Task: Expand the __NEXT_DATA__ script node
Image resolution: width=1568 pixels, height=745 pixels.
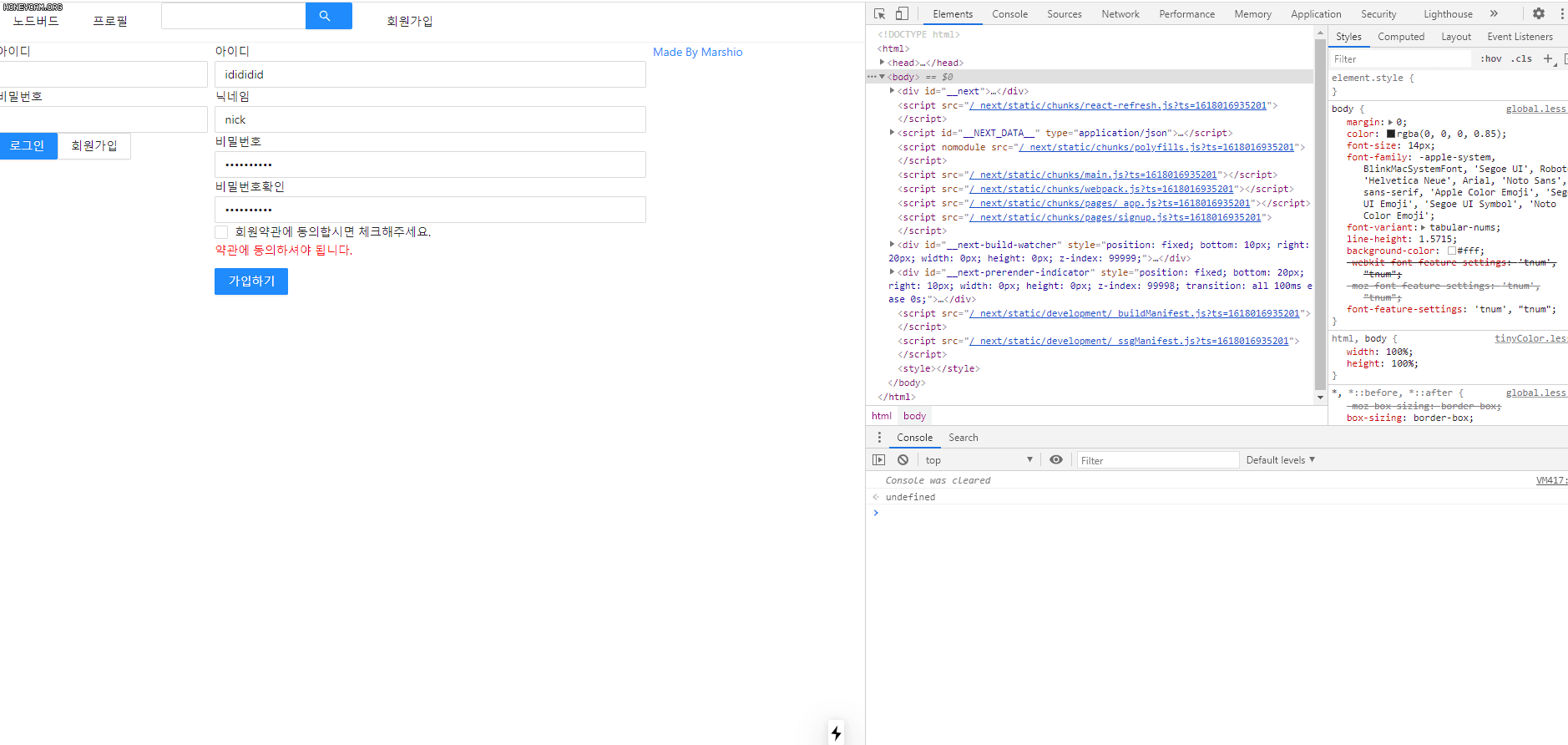Action: 892,132
